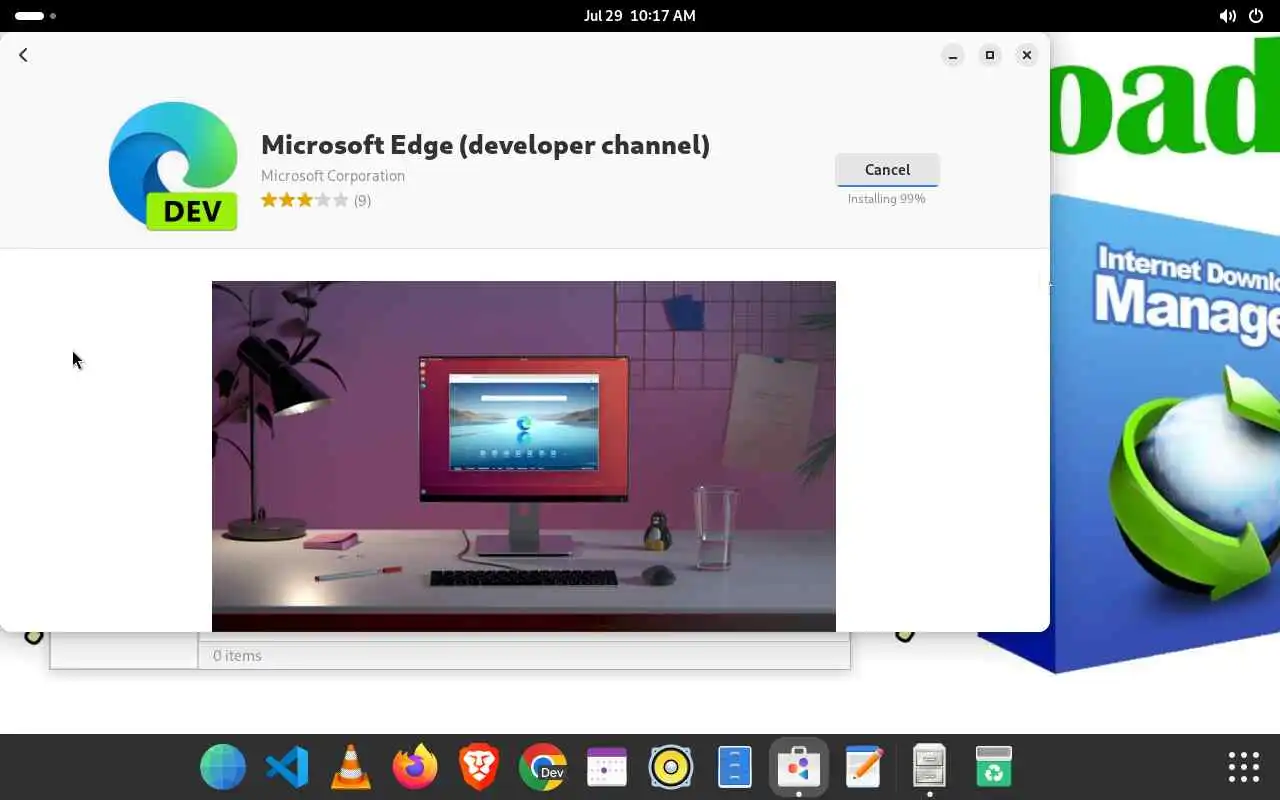Launch Visual Studio Code from dock
This screenshot has width=1280, height=800.
(287, 767)
